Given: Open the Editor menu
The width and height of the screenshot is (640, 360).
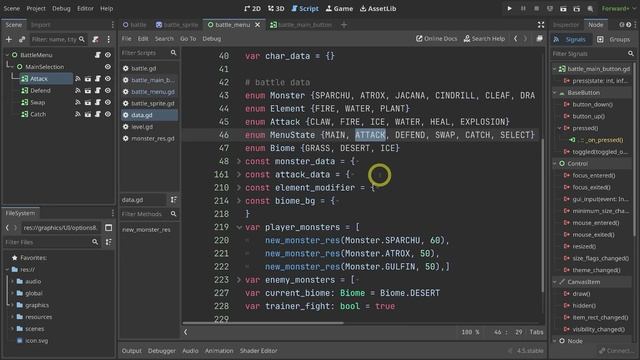Looking at the screenshot, I should point(85,9).
